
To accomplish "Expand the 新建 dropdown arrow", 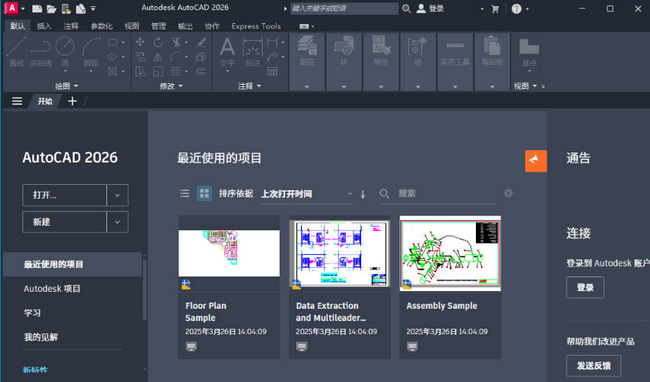I will pos(117,222).
